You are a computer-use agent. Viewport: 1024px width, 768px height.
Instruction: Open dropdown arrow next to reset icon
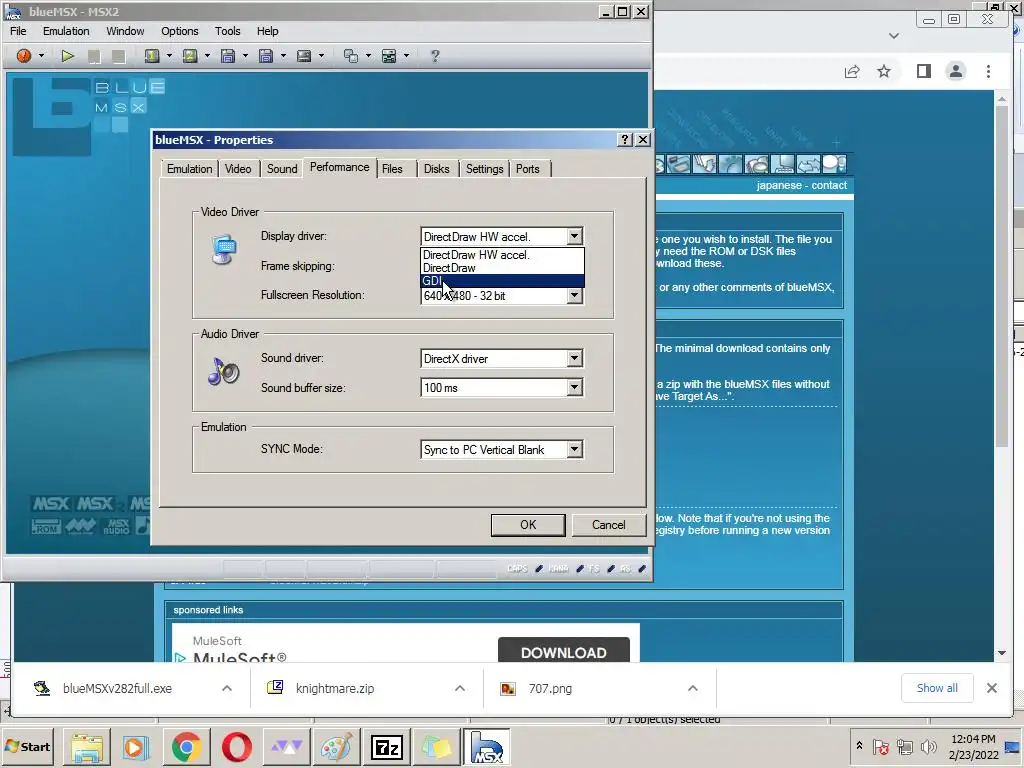41,56
